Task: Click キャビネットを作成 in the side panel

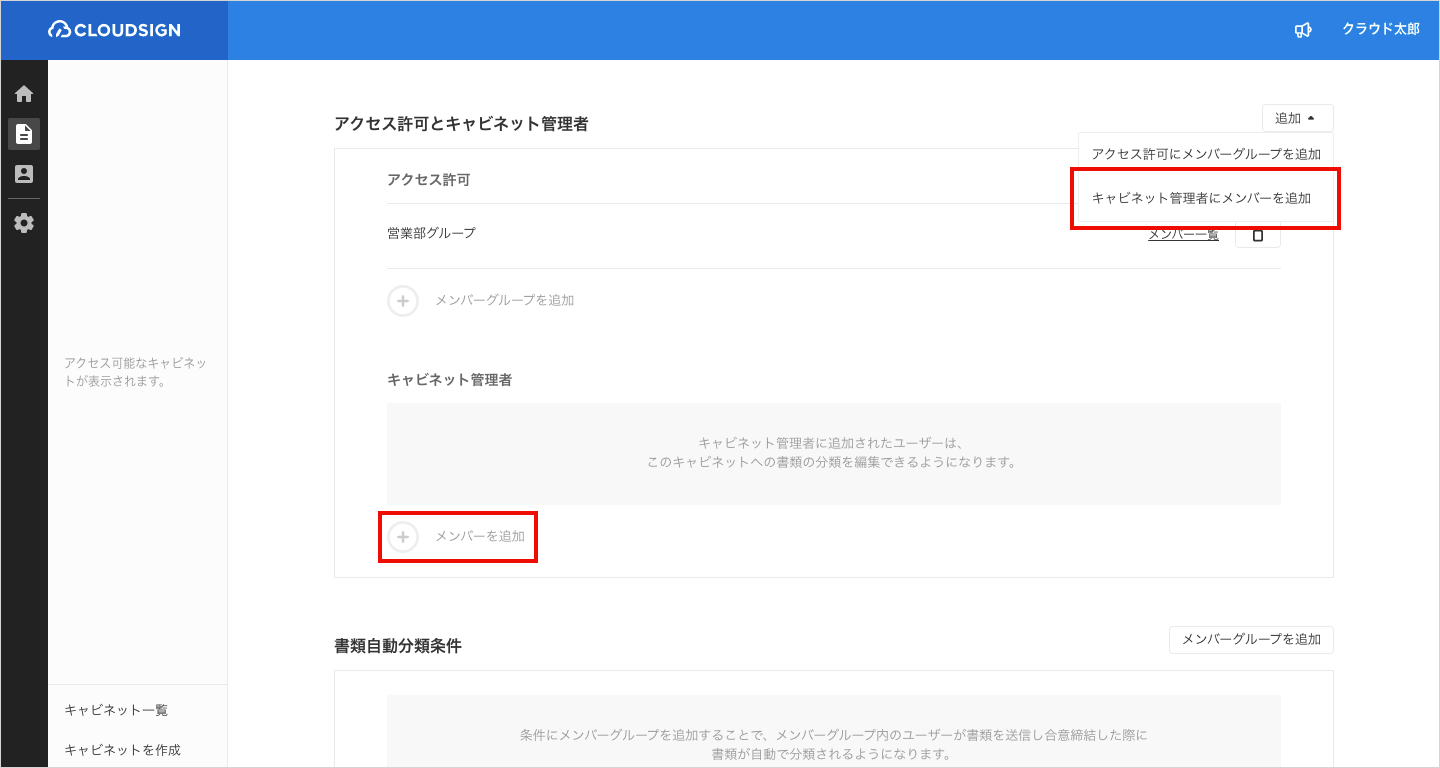Action: [x=122, y=750]
